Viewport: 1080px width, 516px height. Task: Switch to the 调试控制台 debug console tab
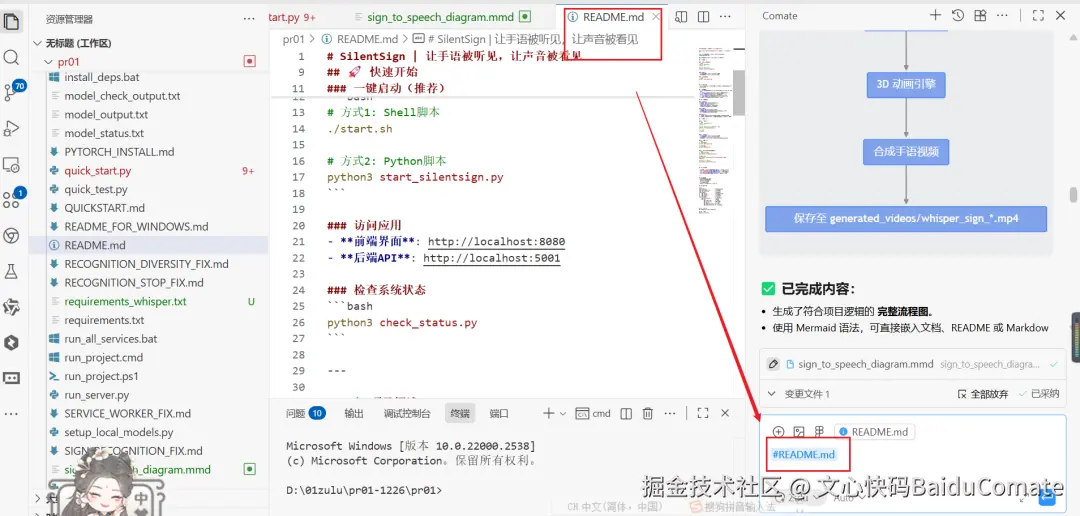[407, 413]
